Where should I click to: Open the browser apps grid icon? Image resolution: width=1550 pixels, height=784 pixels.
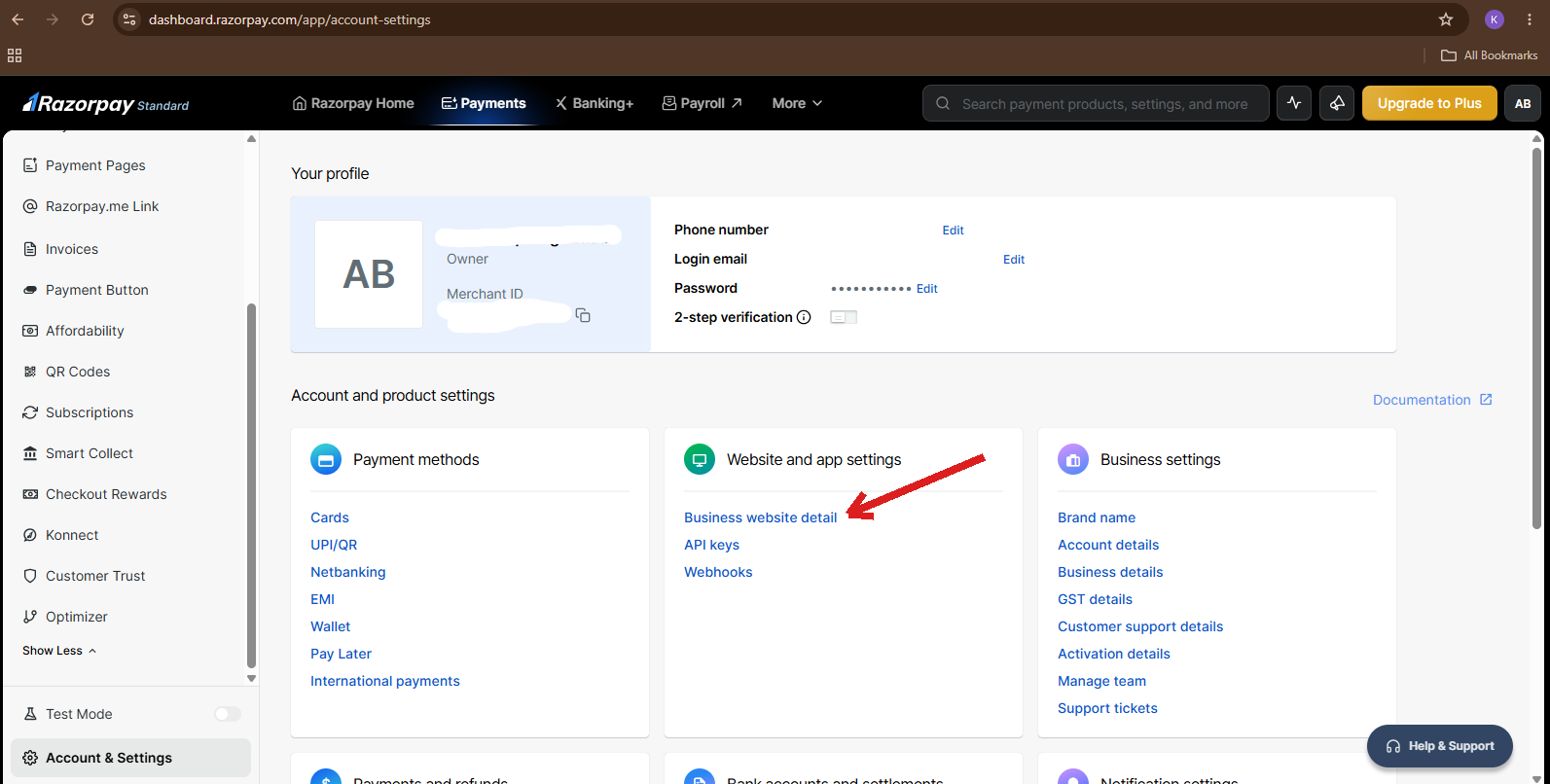[15, 55]
